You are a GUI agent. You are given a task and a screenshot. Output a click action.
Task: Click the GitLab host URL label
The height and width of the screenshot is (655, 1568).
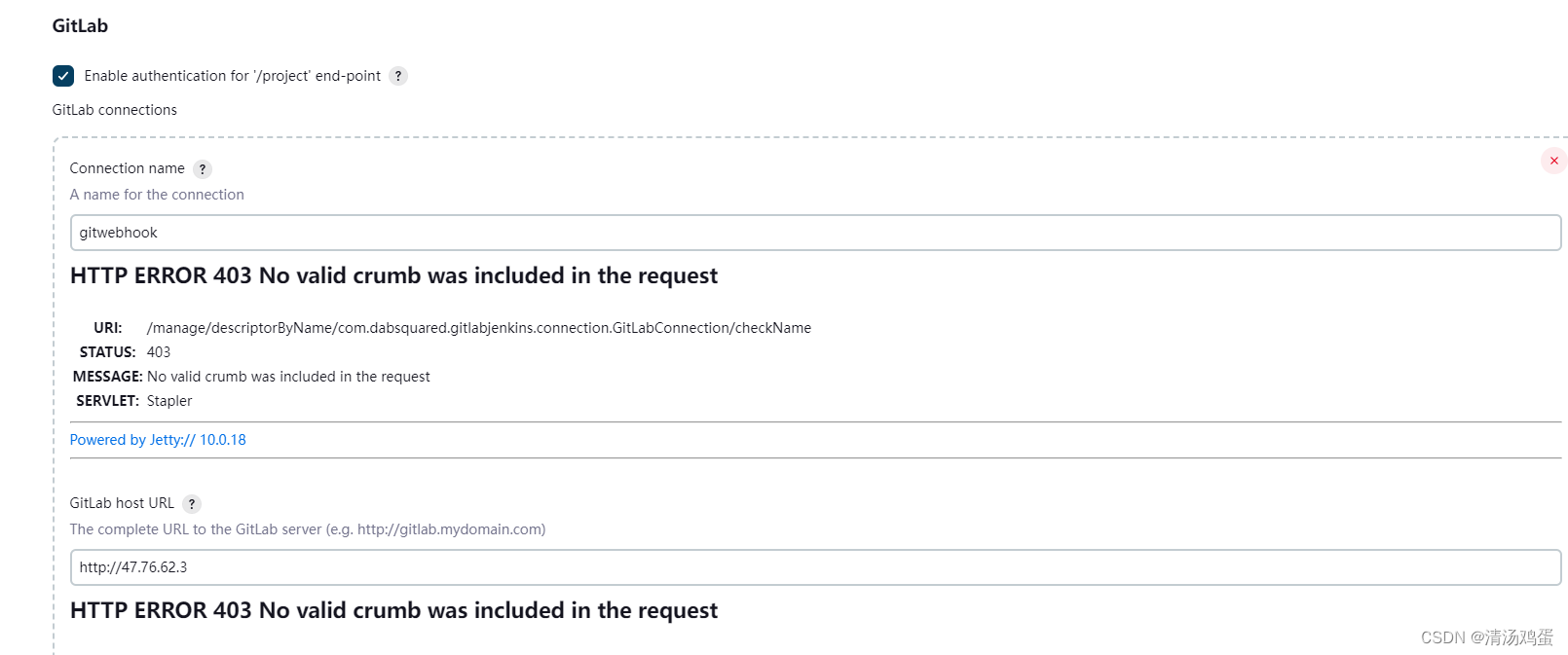[122, 503]
